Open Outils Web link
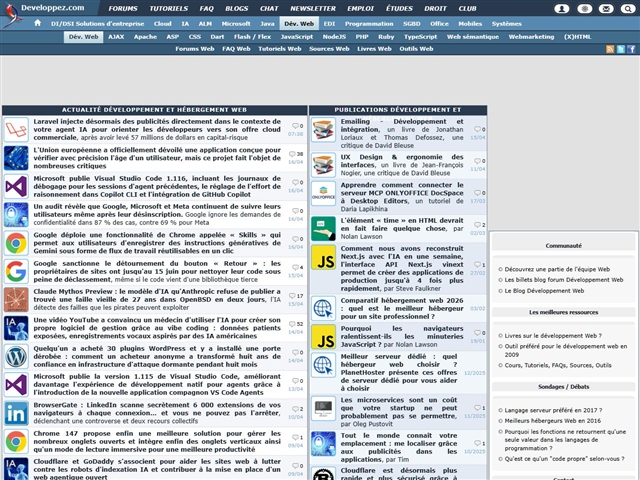 click(x=416, y=49)
